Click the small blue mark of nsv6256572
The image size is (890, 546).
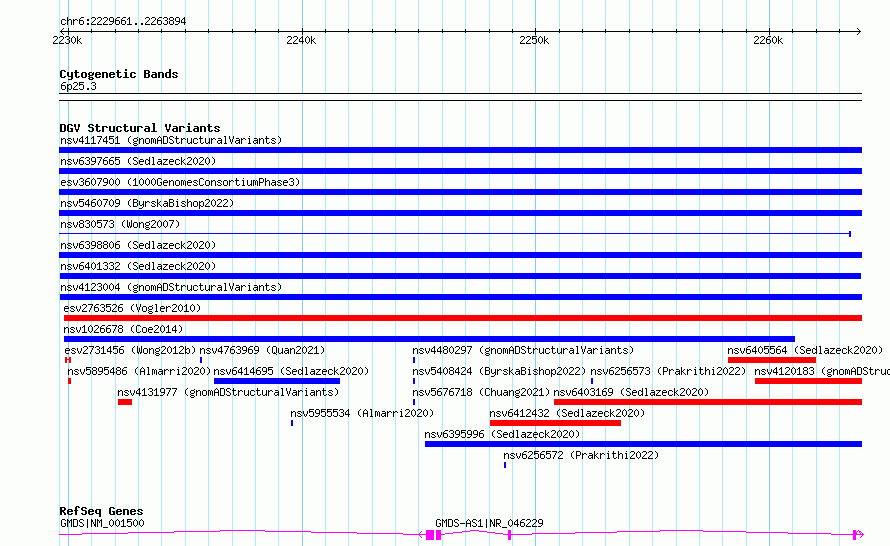point(505,465)
